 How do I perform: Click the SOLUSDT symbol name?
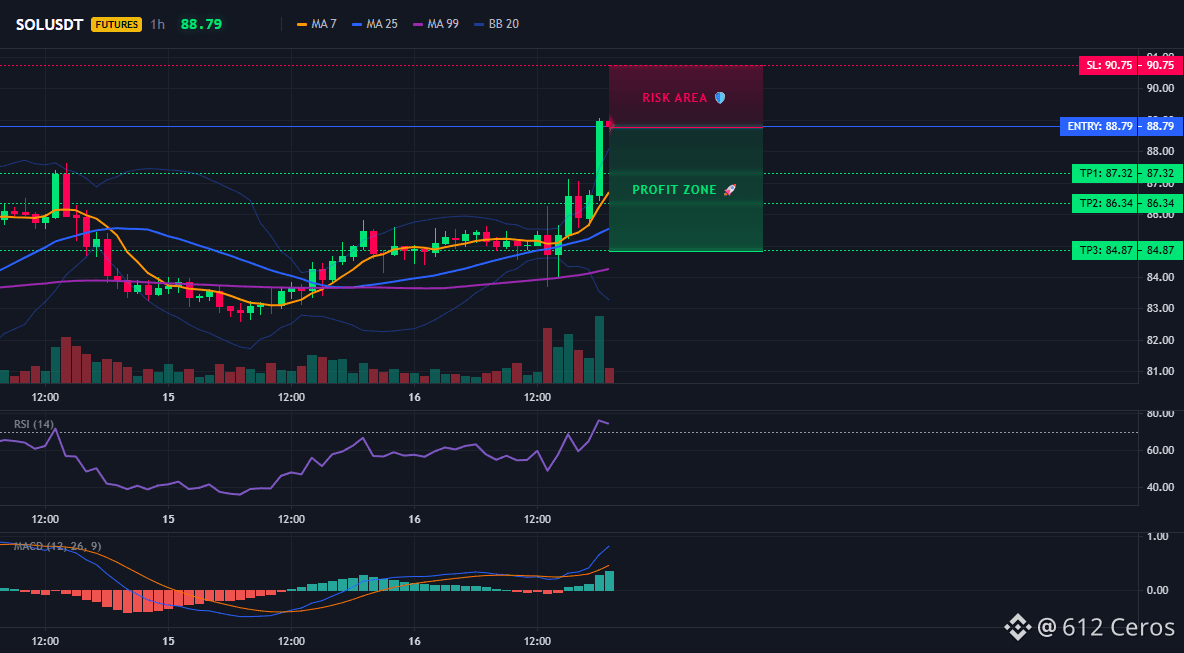(49, 24)
